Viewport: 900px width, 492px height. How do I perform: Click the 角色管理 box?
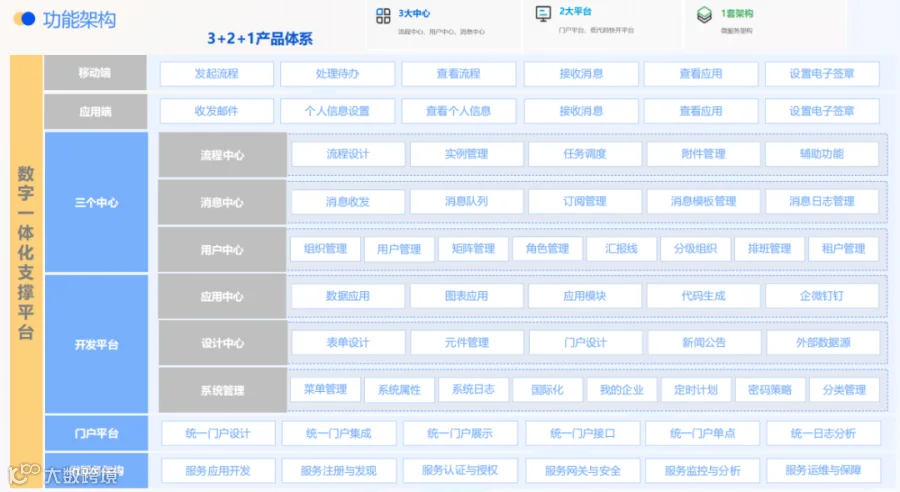pyautogui.click(x=547, y=249)
